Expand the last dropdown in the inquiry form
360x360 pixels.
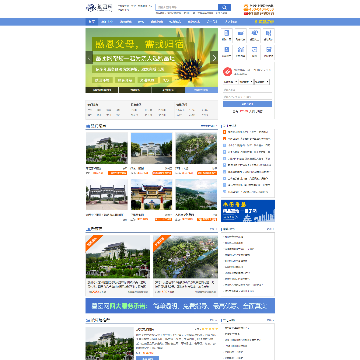click(x=262, y=82)
